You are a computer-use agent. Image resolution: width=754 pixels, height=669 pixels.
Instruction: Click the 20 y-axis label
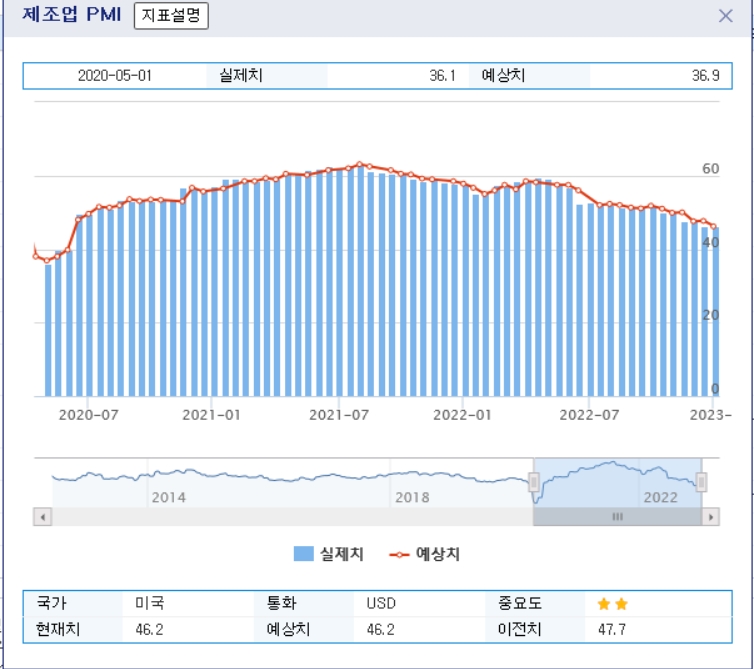(x=710, y=316)
